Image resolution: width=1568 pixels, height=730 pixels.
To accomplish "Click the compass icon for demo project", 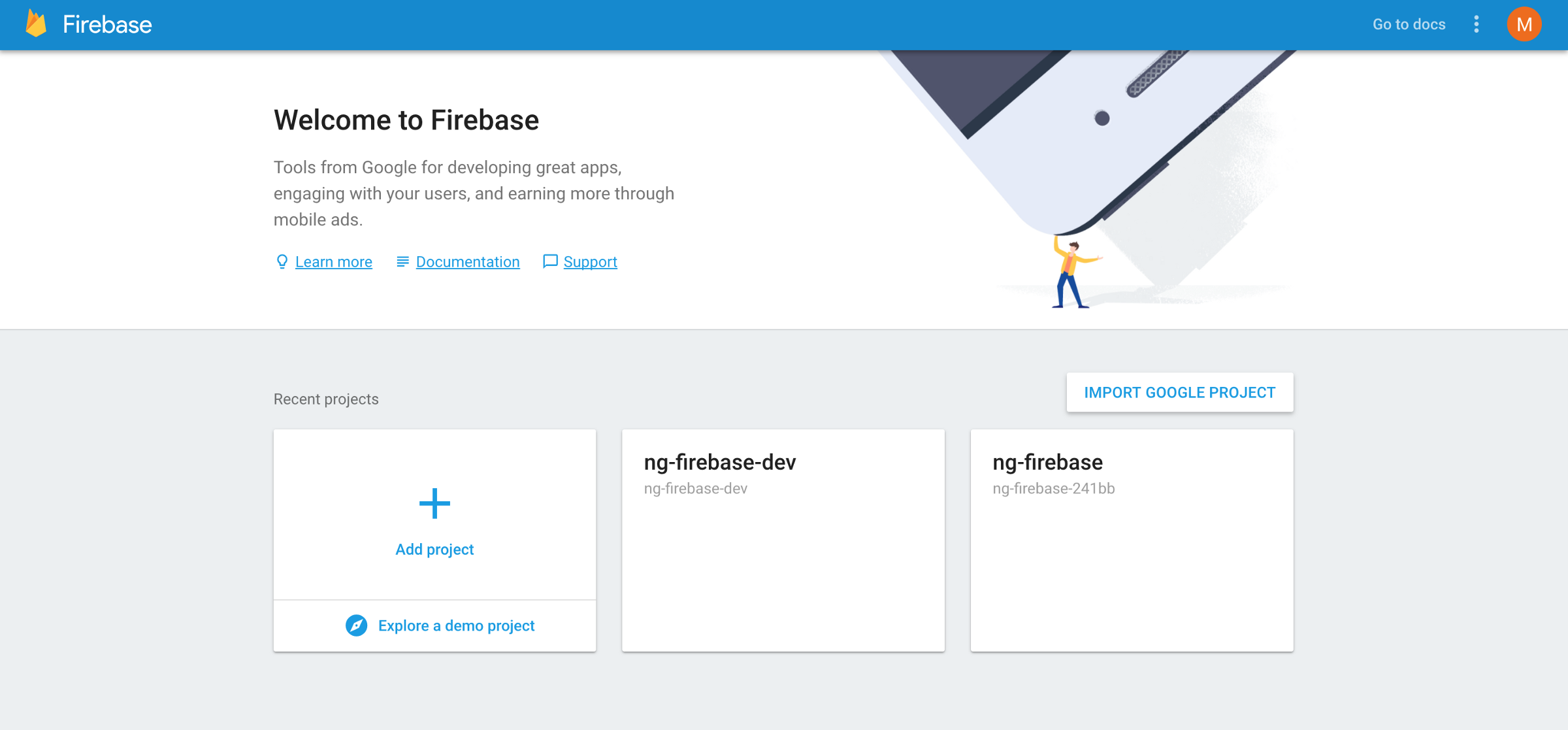I will click(x=356, y=625).
